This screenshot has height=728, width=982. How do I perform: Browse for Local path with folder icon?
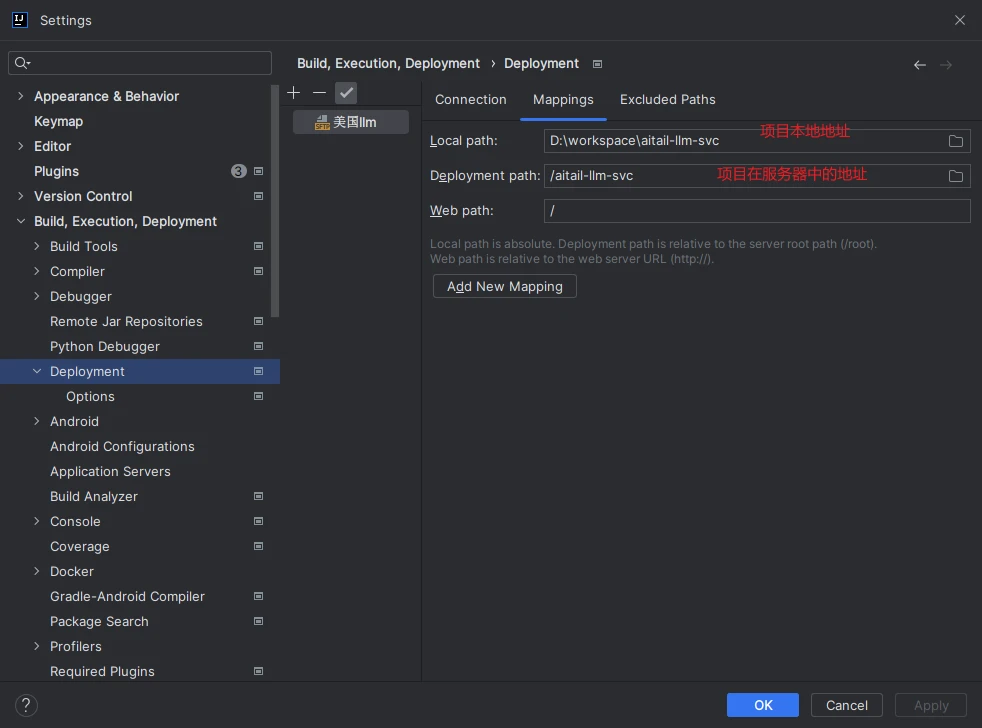955,141
